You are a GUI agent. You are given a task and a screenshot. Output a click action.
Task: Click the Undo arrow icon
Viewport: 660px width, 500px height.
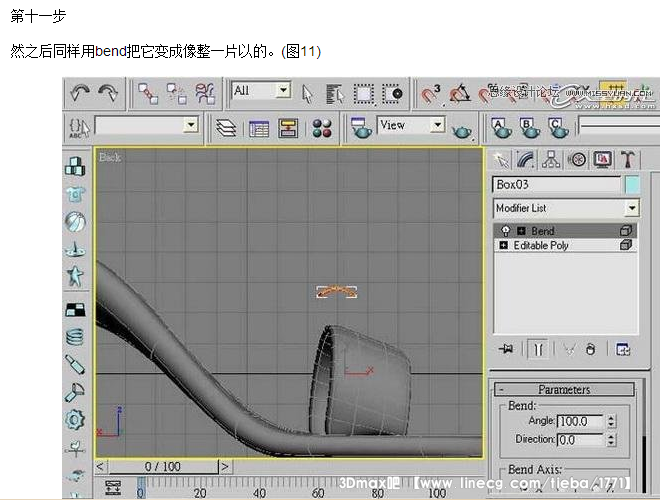(79, 93)
